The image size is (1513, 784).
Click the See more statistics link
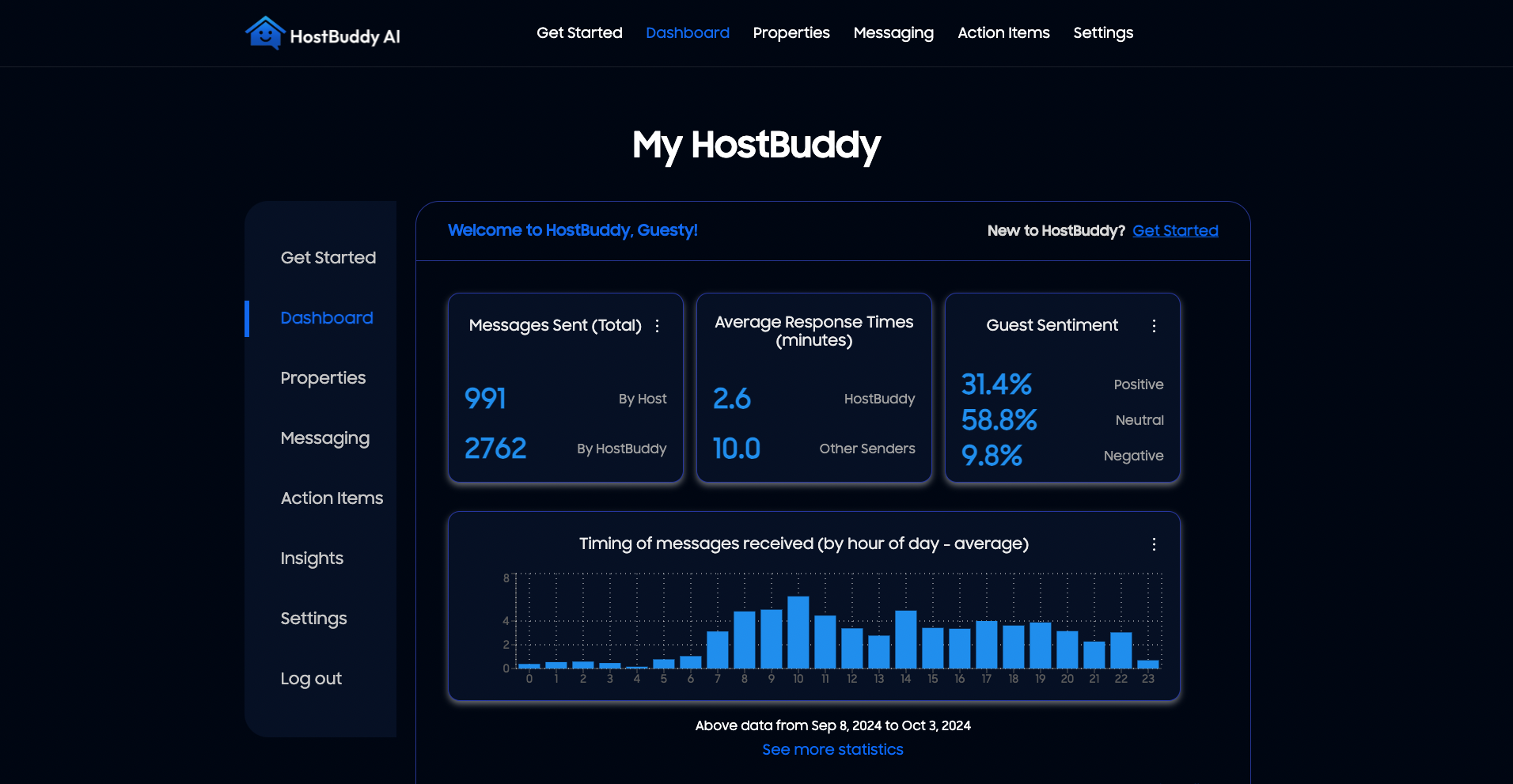[832, 749]
